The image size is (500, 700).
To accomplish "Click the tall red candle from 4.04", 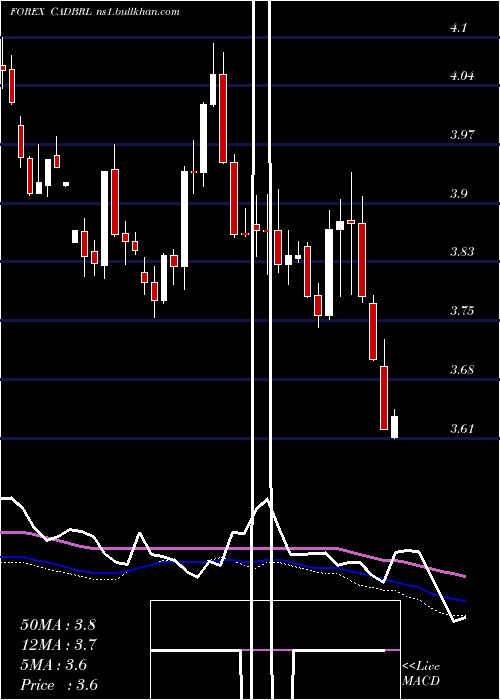I will pos(223,118).
